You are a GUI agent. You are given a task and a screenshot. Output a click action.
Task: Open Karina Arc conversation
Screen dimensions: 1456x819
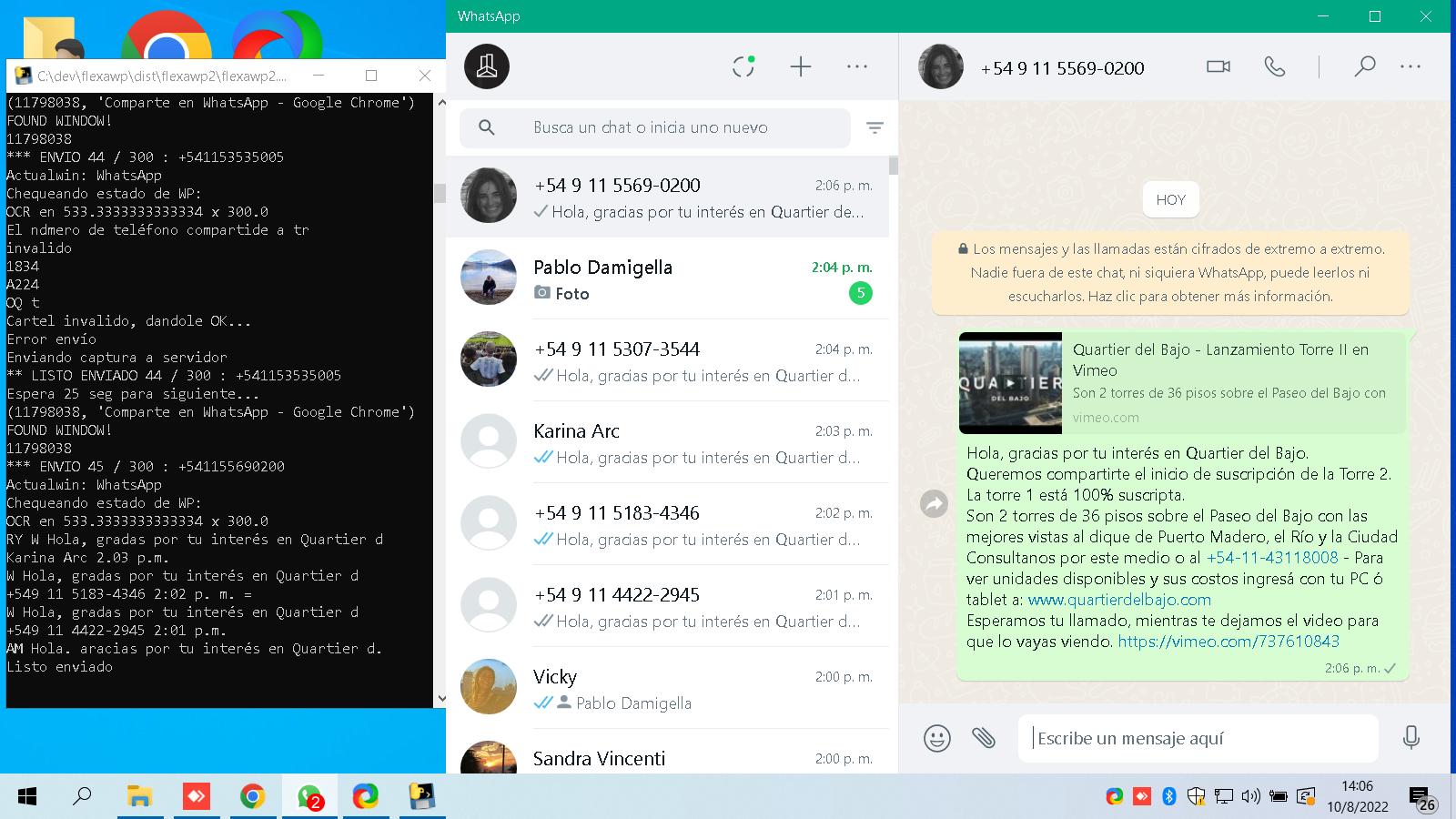click(667, 442)
